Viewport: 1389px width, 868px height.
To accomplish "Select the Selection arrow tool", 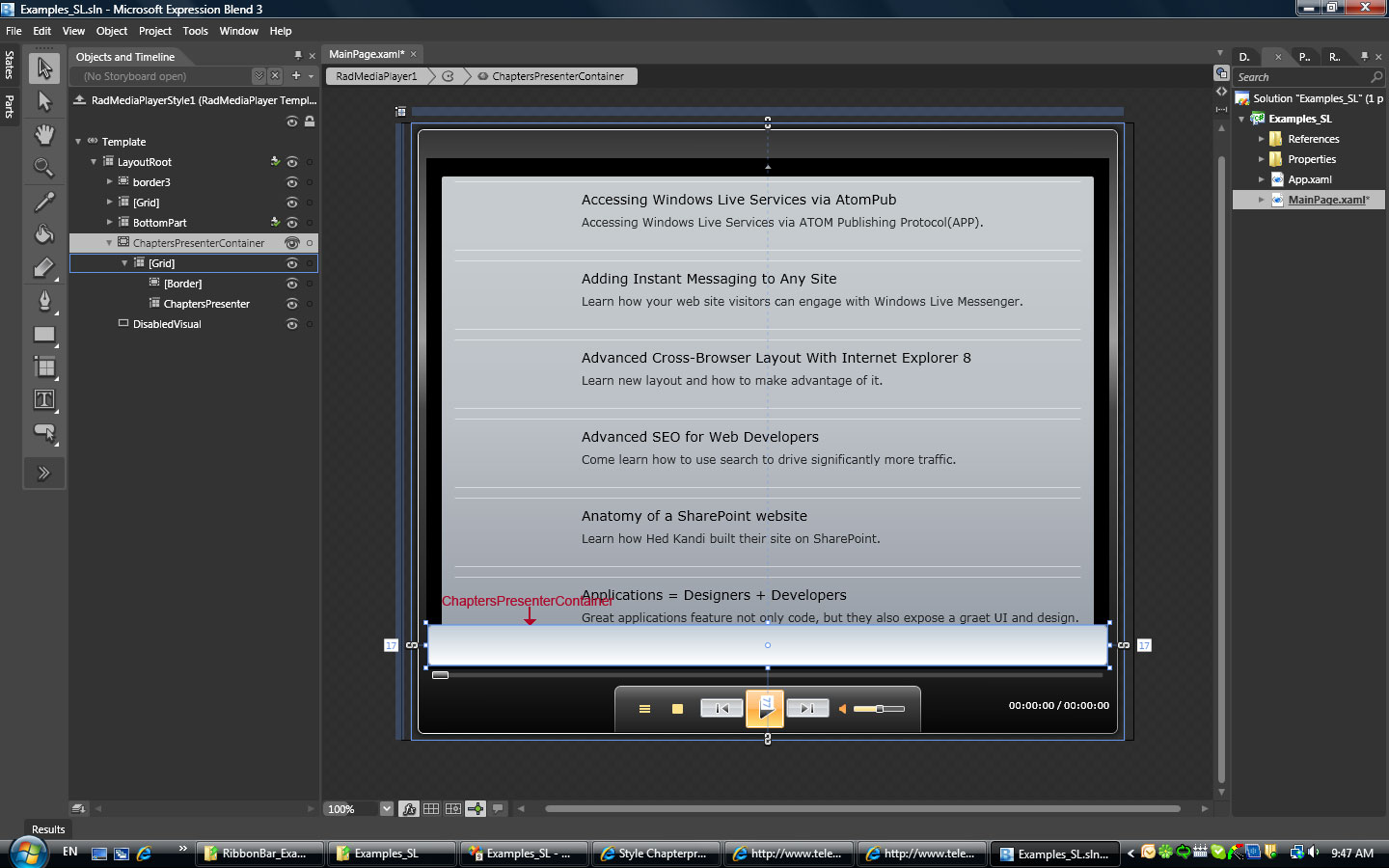I will [44, 68].
